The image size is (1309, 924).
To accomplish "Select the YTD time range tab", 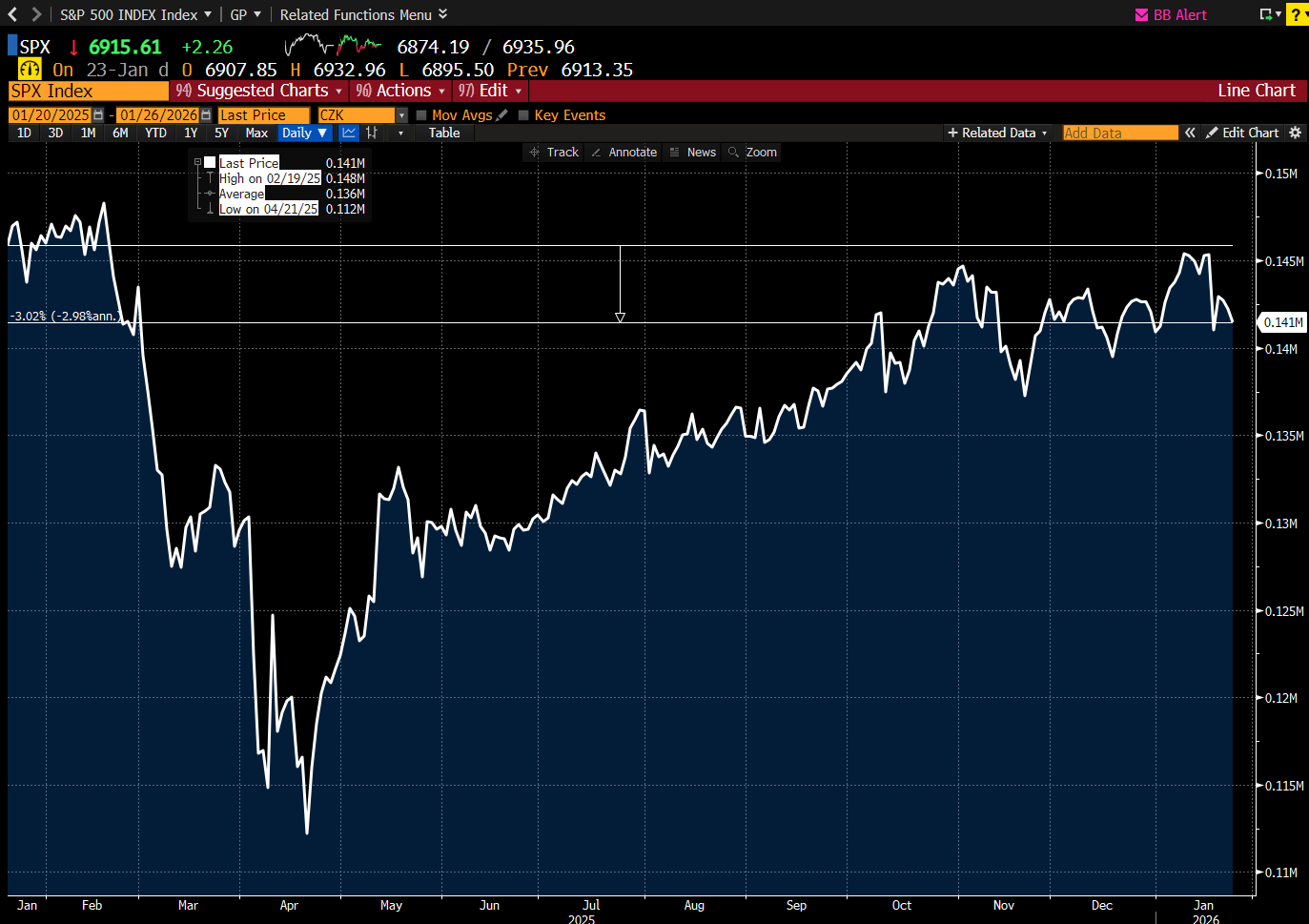I will [155, 133].
